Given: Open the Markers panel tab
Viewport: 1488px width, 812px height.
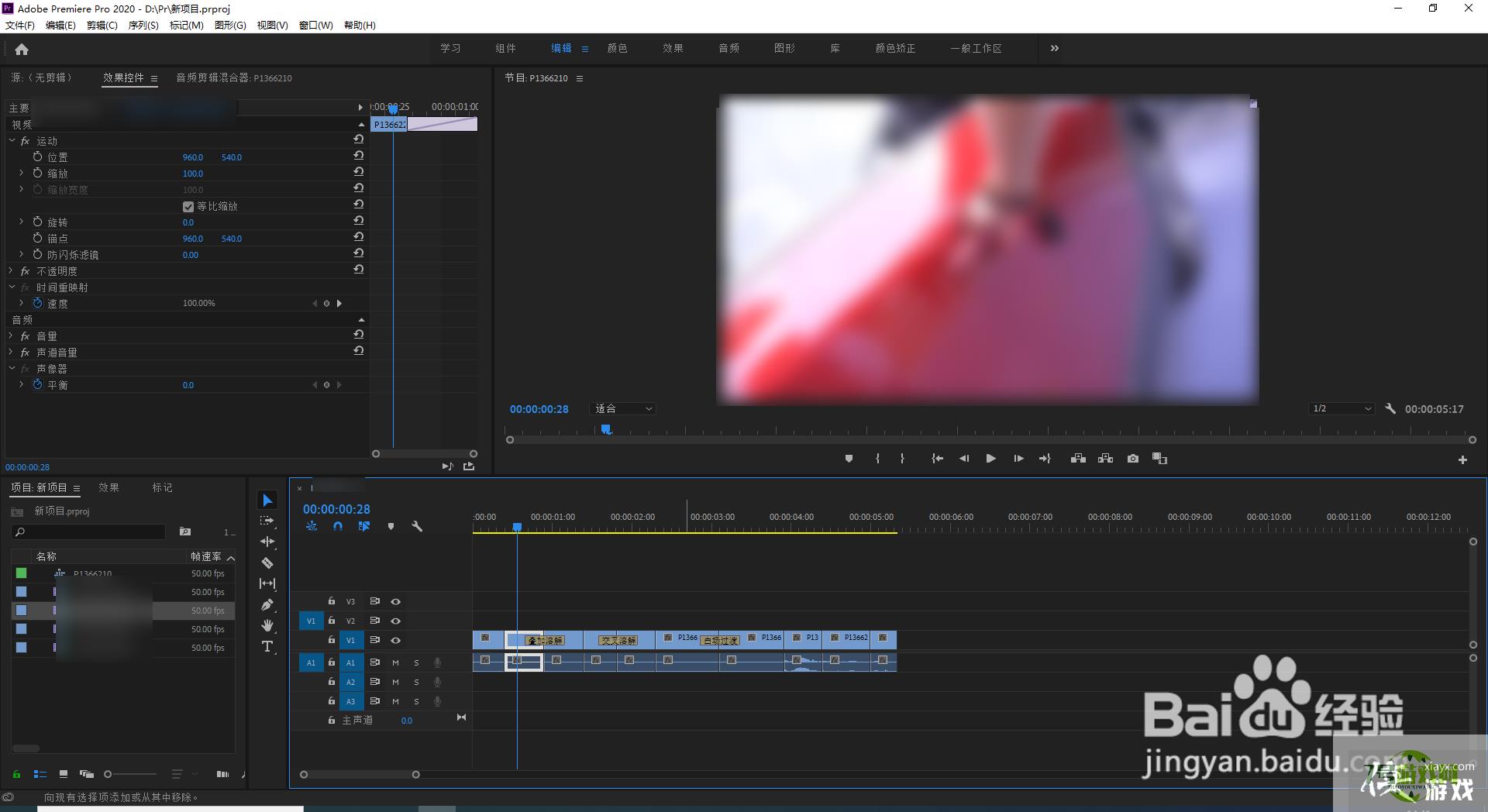Looking at the screenshot, I should pos(163,487).
